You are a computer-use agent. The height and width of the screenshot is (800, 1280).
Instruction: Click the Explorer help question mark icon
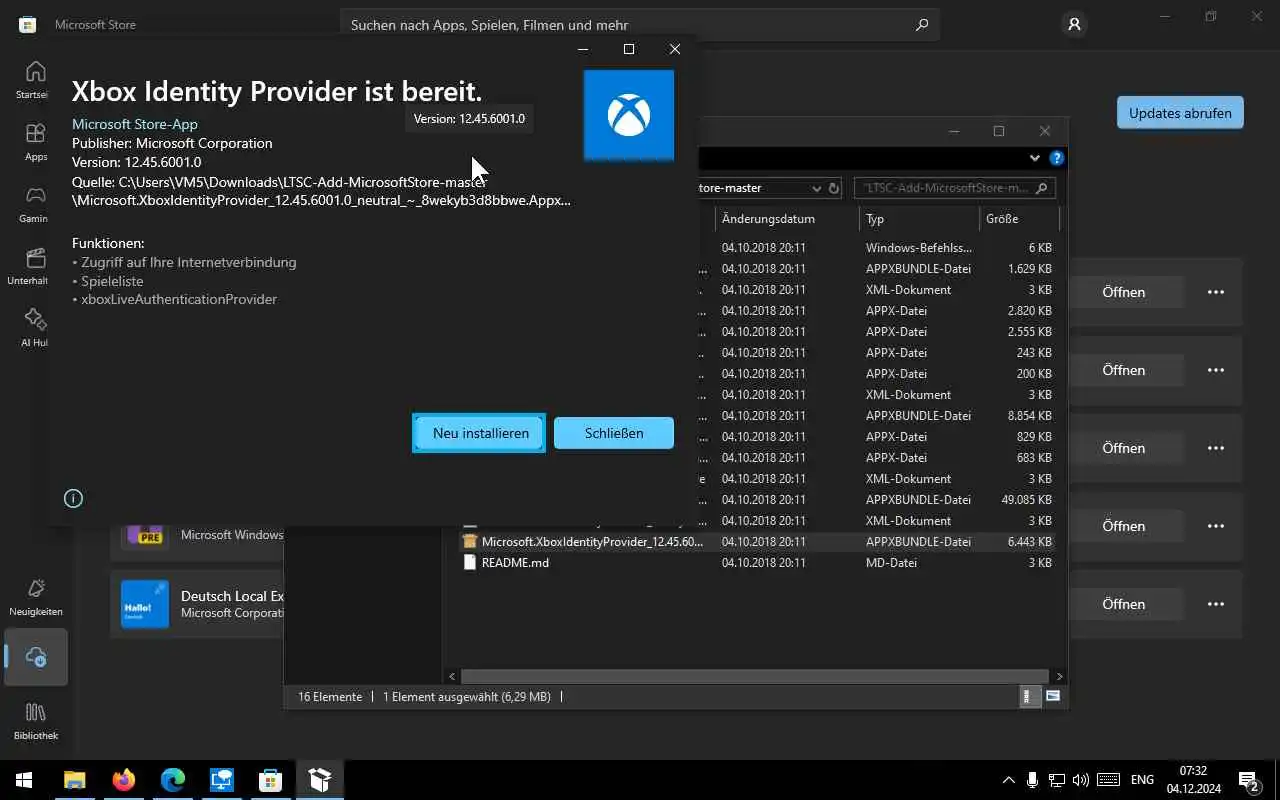(1056, 158)
